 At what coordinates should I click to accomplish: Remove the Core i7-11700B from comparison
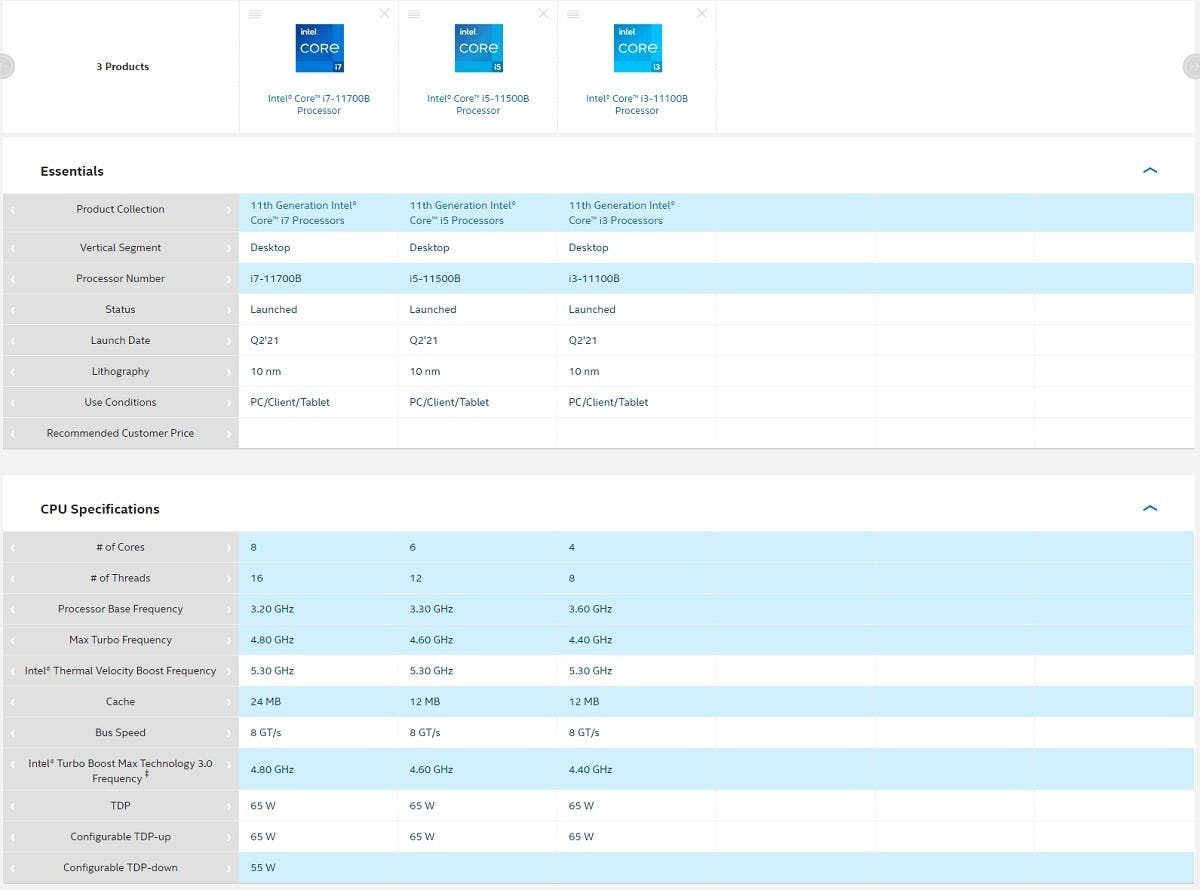[384, 14]
